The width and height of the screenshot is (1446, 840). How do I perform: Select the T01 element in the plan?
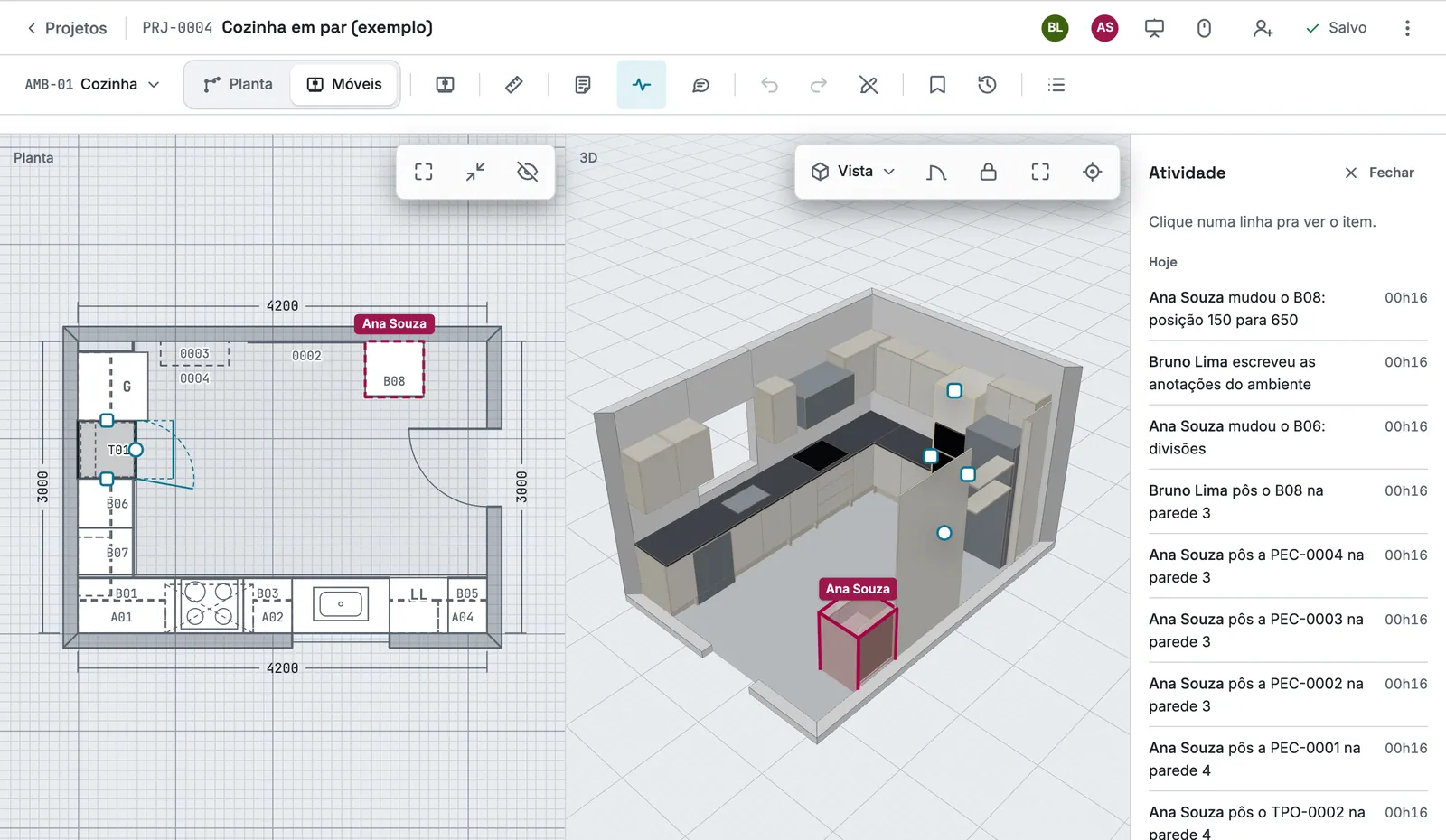point(108,449)
